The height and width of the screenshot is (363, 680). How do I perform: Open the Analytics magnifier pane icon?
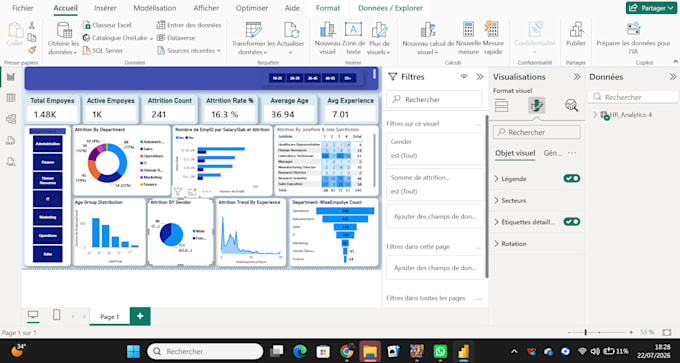click(571, 105)
